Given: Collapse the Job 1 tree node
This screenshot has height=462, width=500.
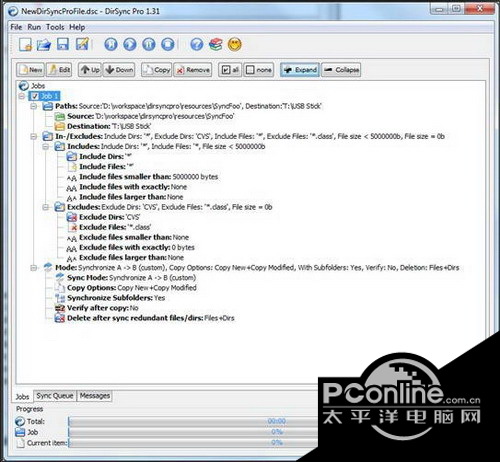Looking at the screenshot, I should click(22, 96).
